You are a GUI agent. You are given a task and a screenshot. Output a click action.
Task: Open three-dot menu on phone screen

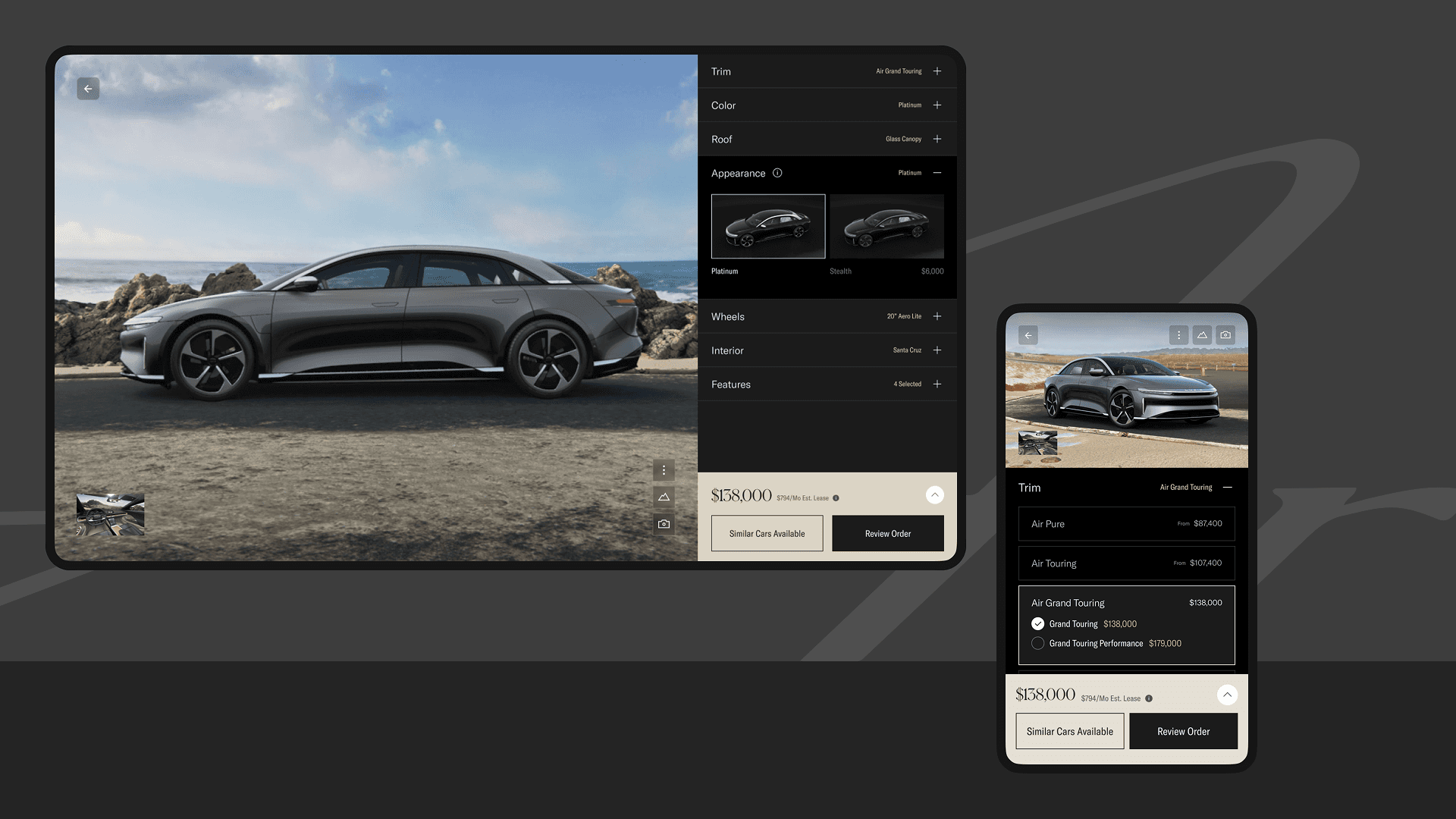click(1178, 335)
